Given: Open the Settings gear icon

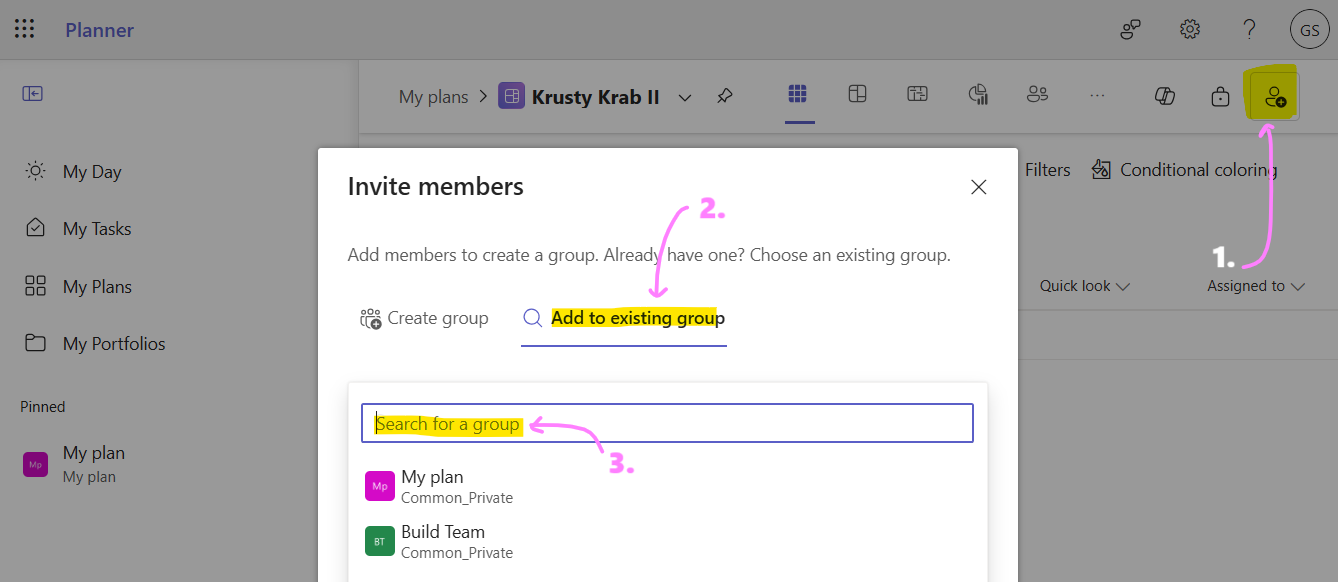Looking at the screenshot, I should click(x=1190, y=29).
